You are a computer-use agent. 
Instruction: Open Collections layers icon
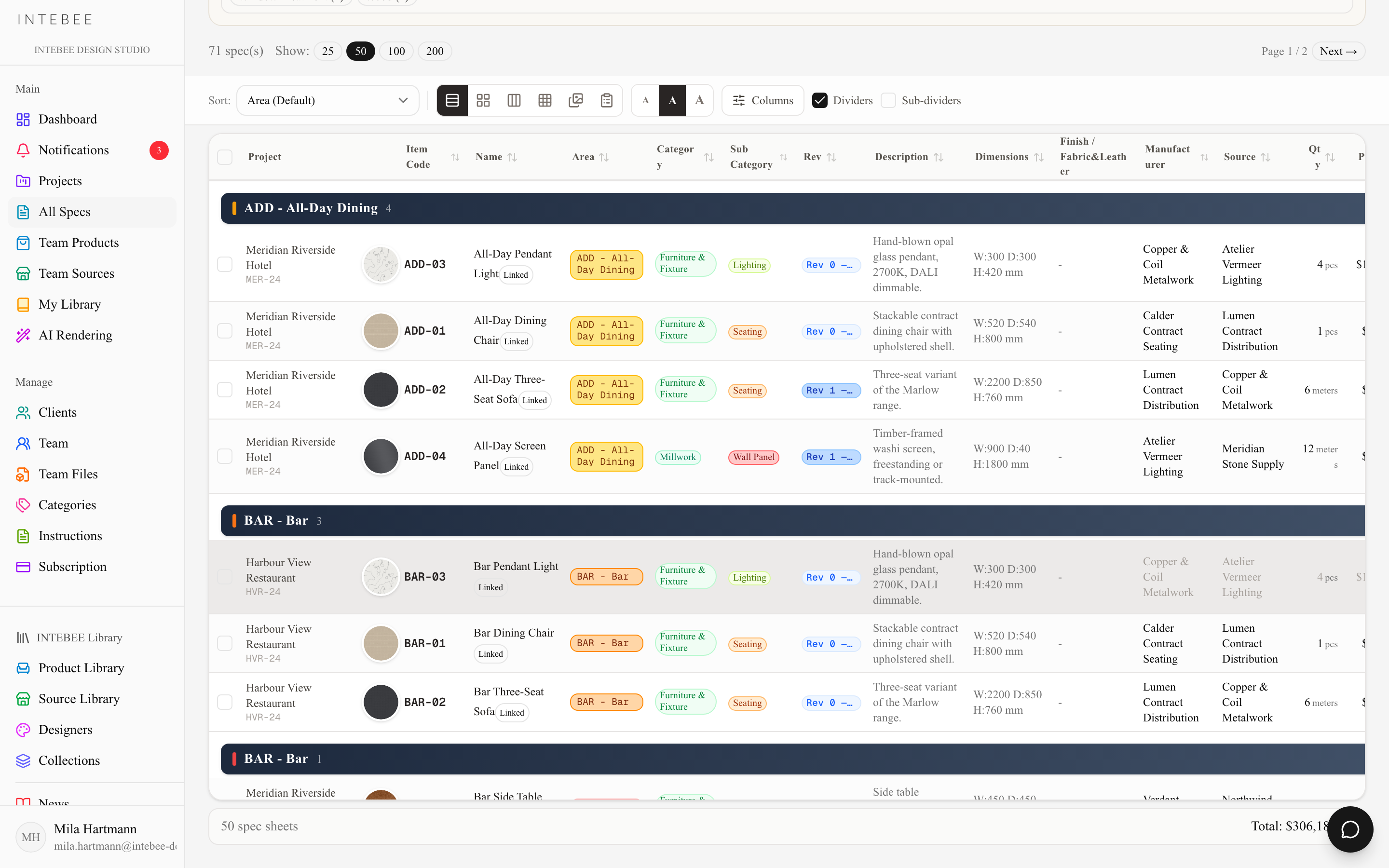pyautogui.click(x=23, y=760)
